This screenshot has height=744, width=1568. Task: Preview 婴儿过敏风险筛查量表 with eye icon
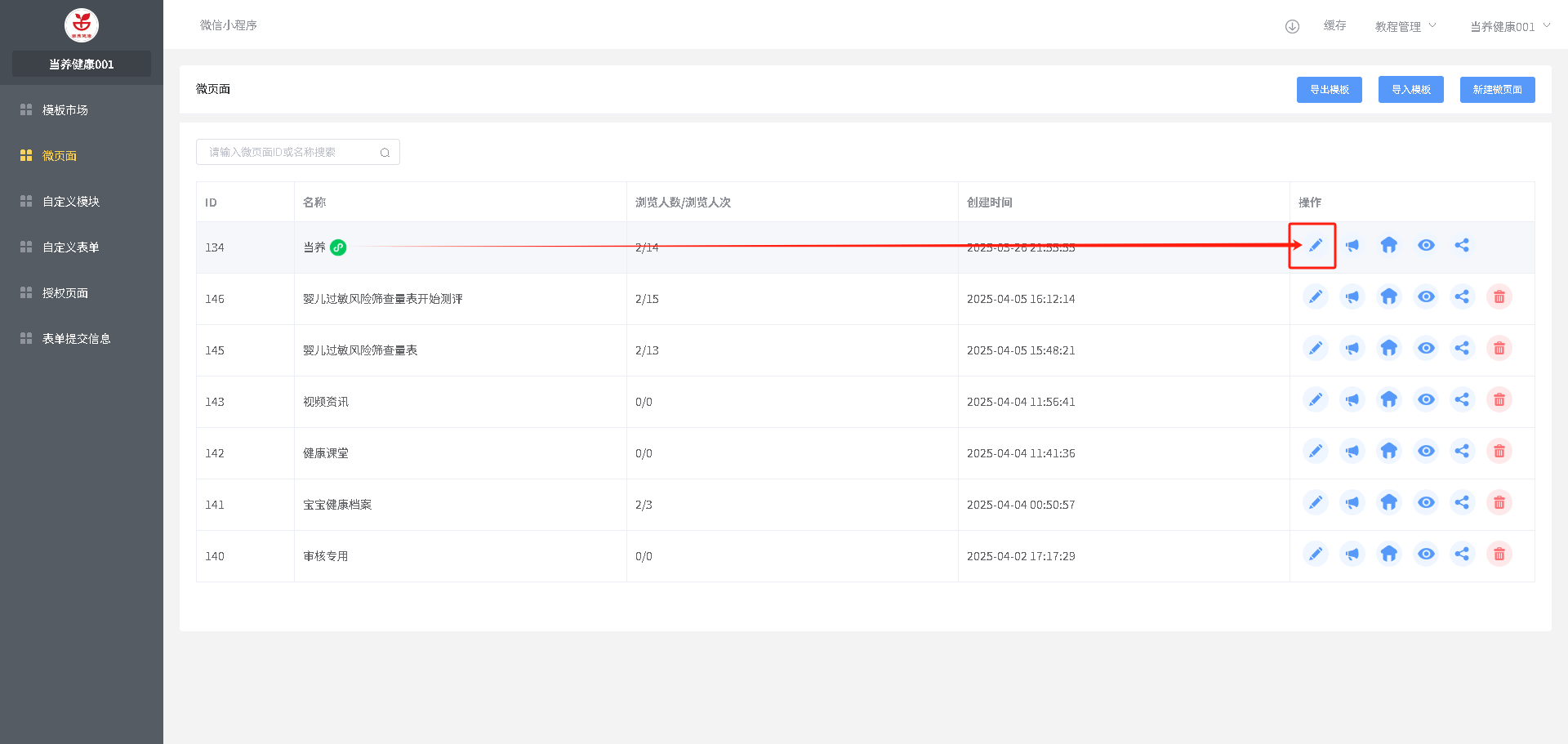pos(1426,349)
